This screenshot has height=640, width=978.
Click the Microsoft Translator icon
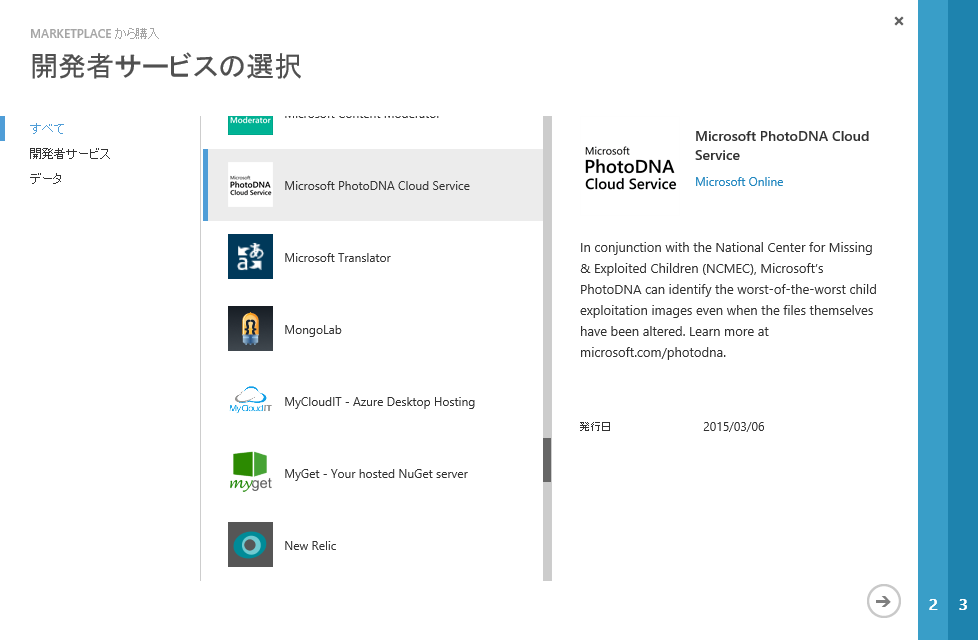click(x=250, y=257)
